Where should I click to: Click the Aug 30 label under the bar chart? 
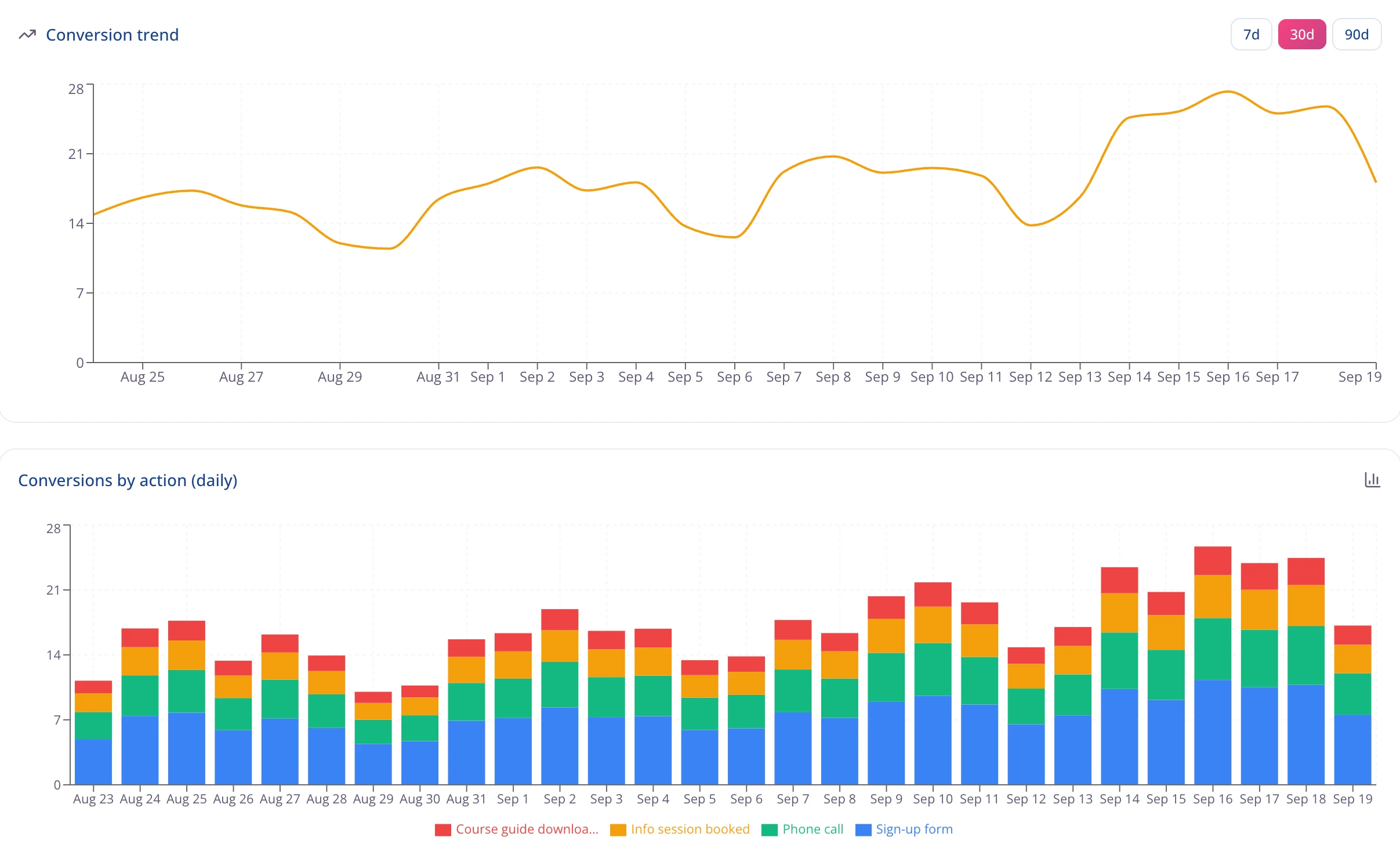[420, 799]
